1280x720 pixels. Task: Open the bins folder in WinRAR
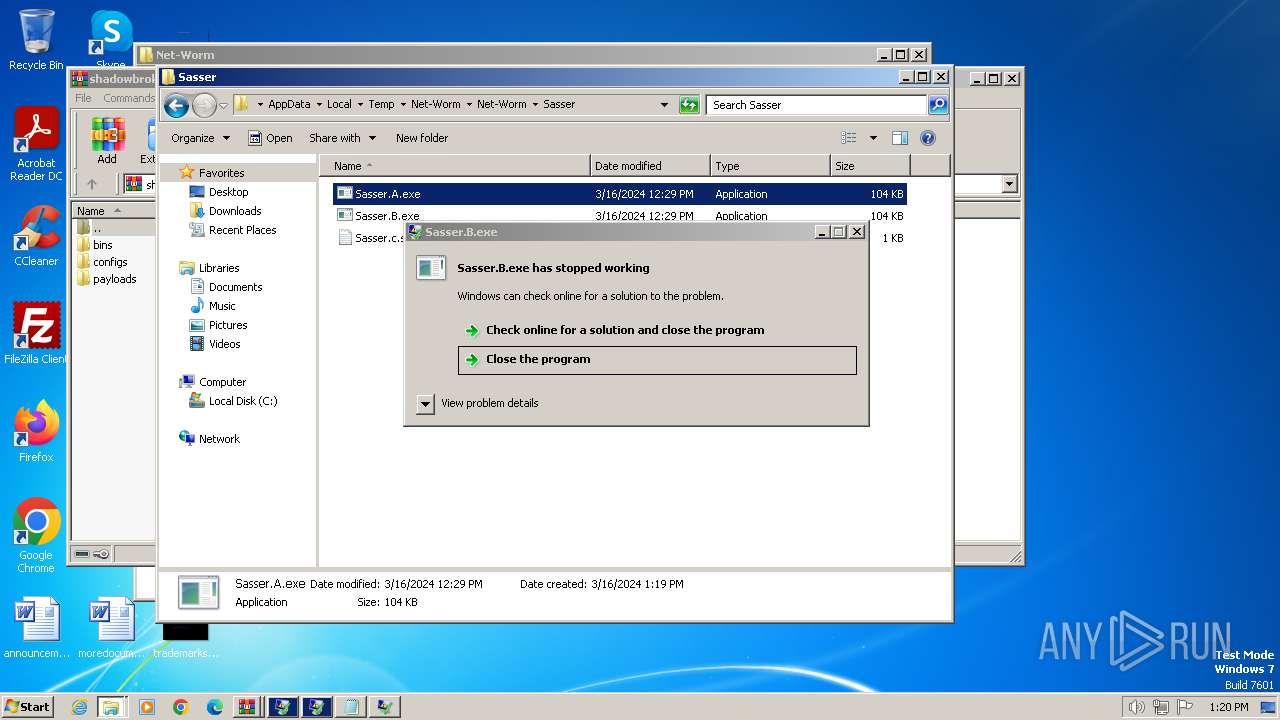(103, 245)
